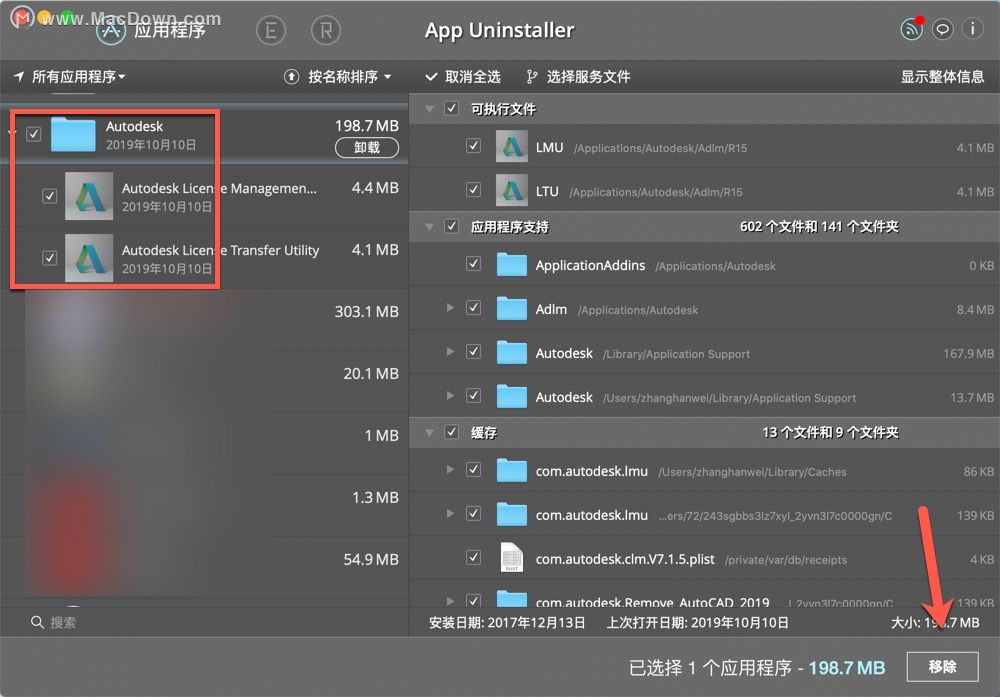Image resolution: width=1000 pixels, height=697 pixels.
Task: Click the Adlm folder icon
Action: pos(511,309)
